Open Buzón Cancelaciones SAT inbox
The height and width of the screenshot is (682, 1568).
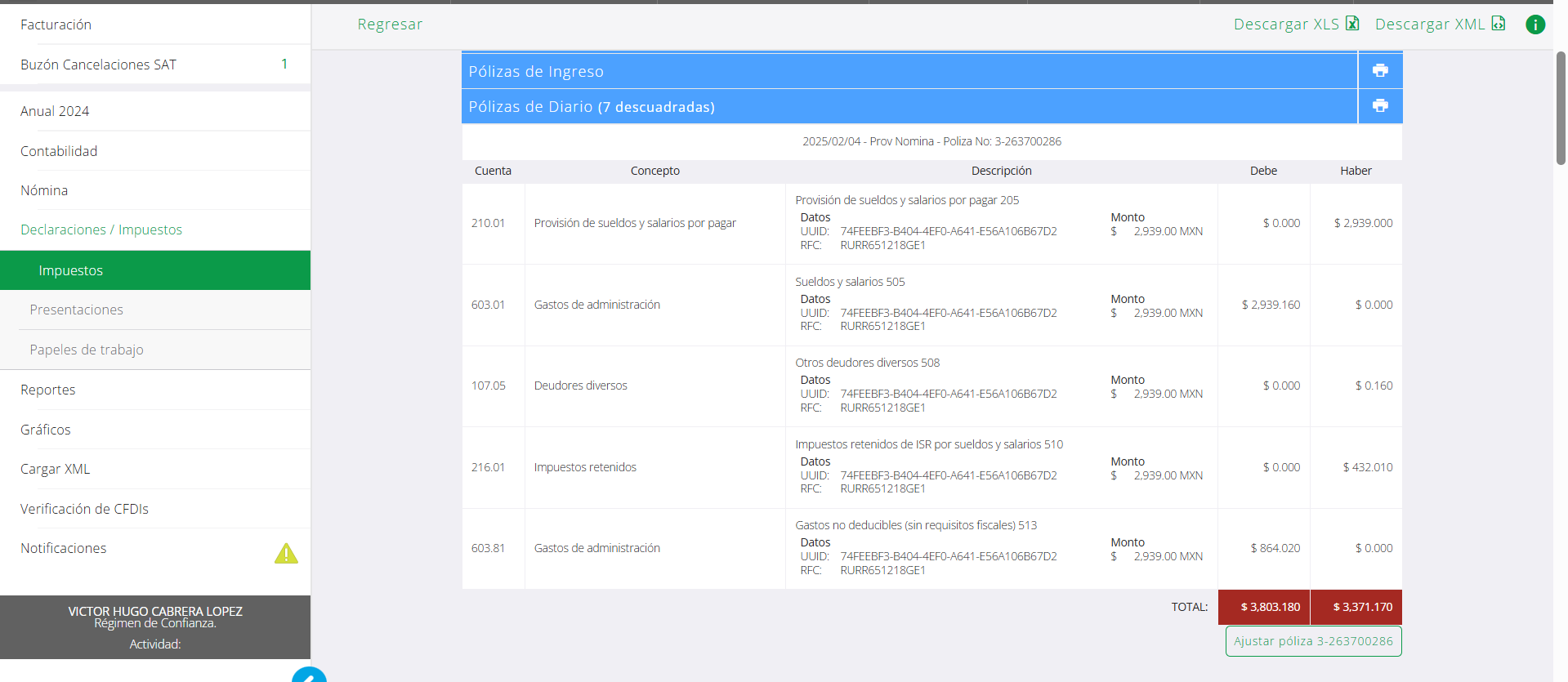(98, 65)
